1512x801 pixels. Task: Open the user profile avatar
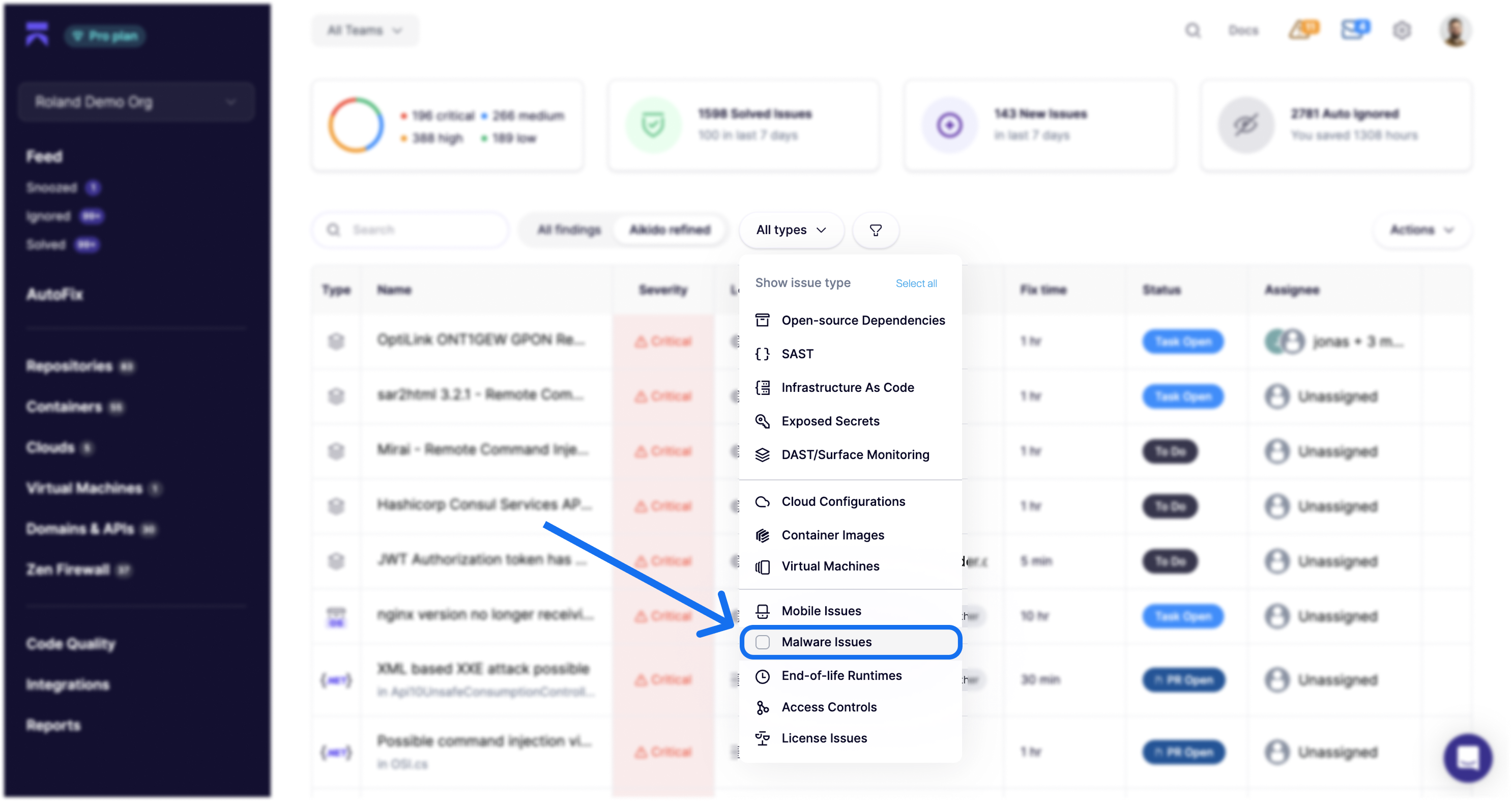pyautogui.click(x=1455, y=31)
